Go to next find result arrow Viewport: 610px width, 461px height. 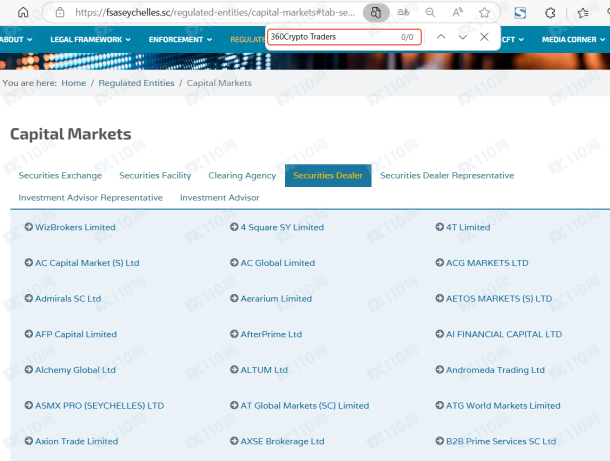[463, 37]
